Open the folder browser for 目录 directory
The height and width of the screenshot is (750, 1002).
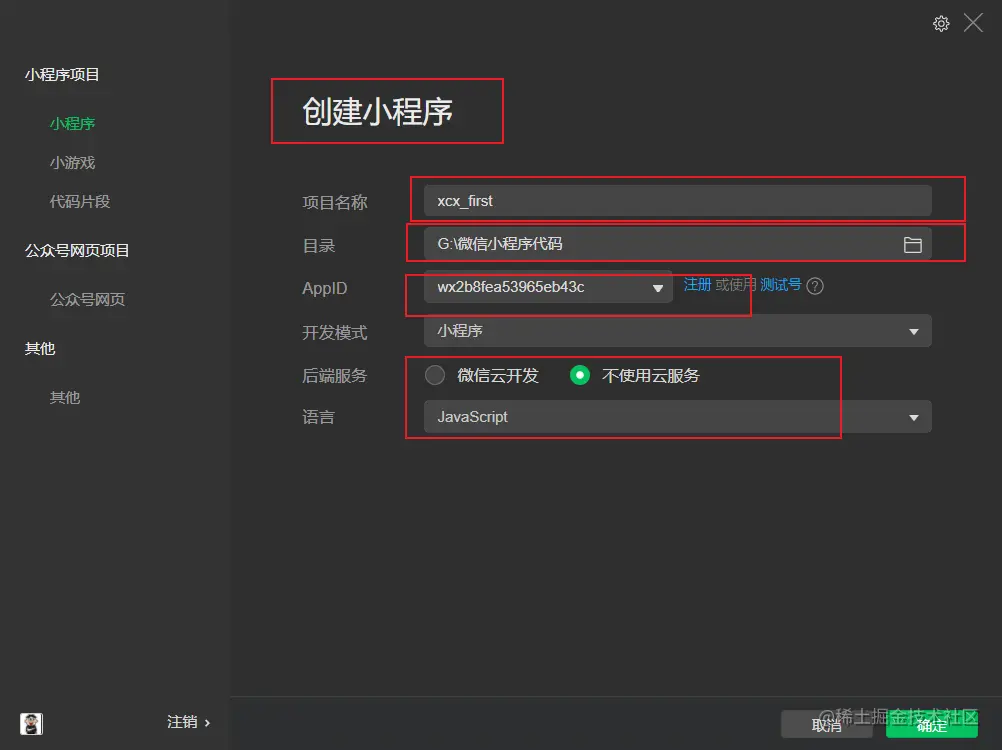(912, 244)
